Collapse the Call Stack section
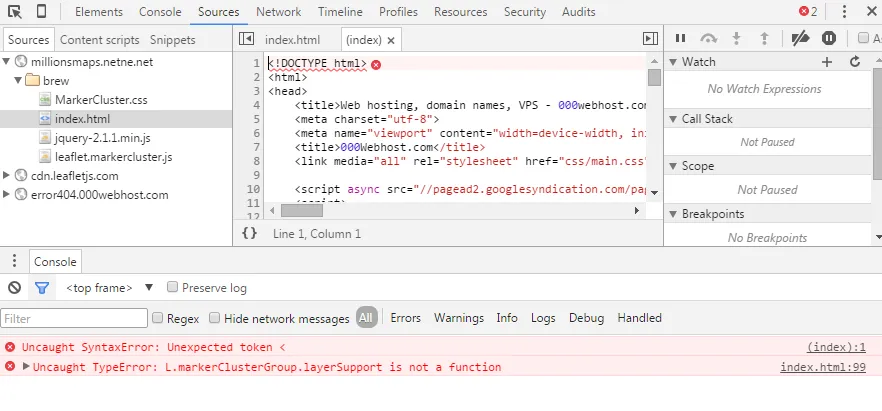Screen dimensions: 882x411 [673, 119]
